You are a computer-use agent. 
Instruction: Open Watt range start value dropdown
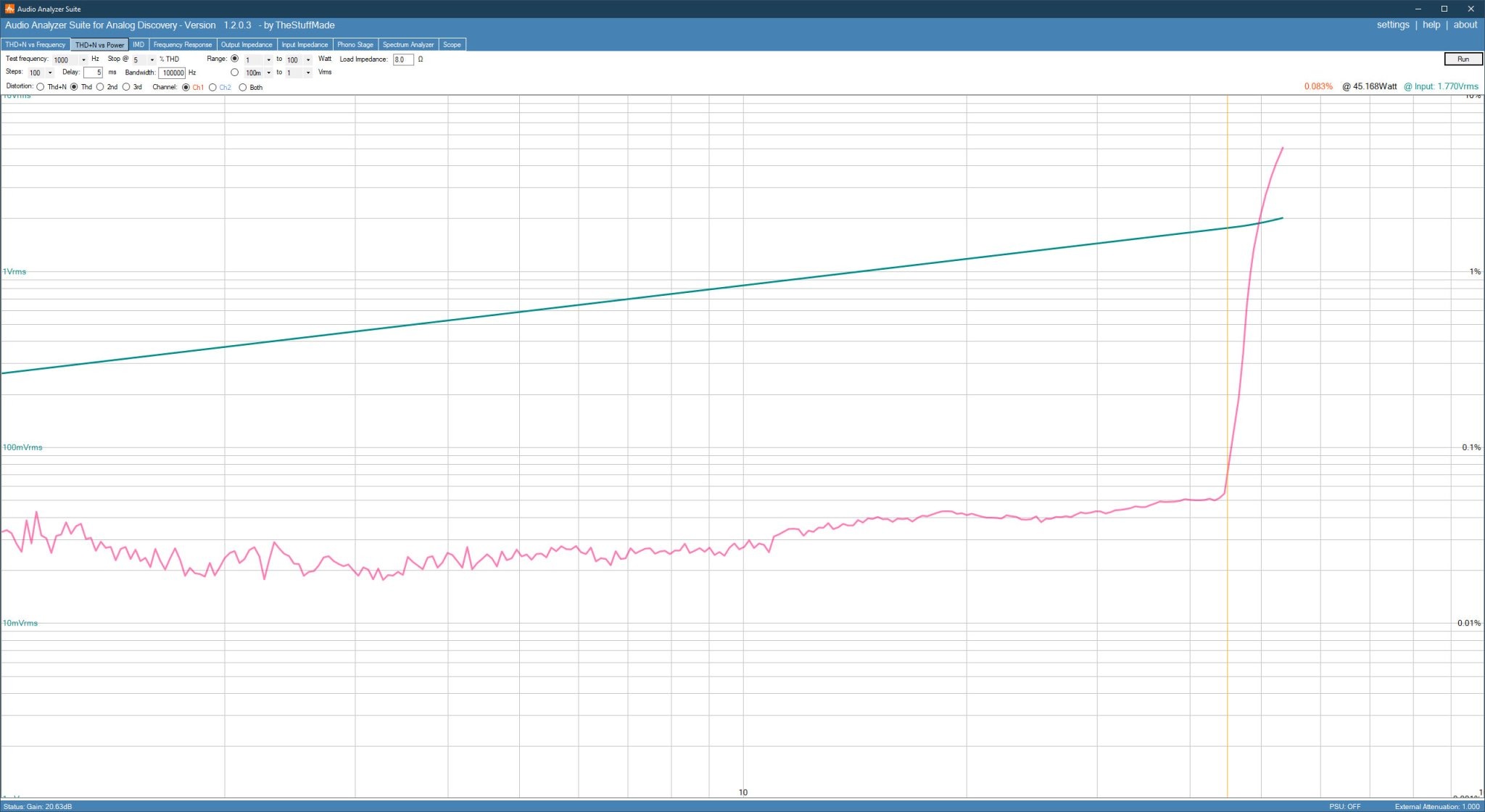(x=268, y=59)
